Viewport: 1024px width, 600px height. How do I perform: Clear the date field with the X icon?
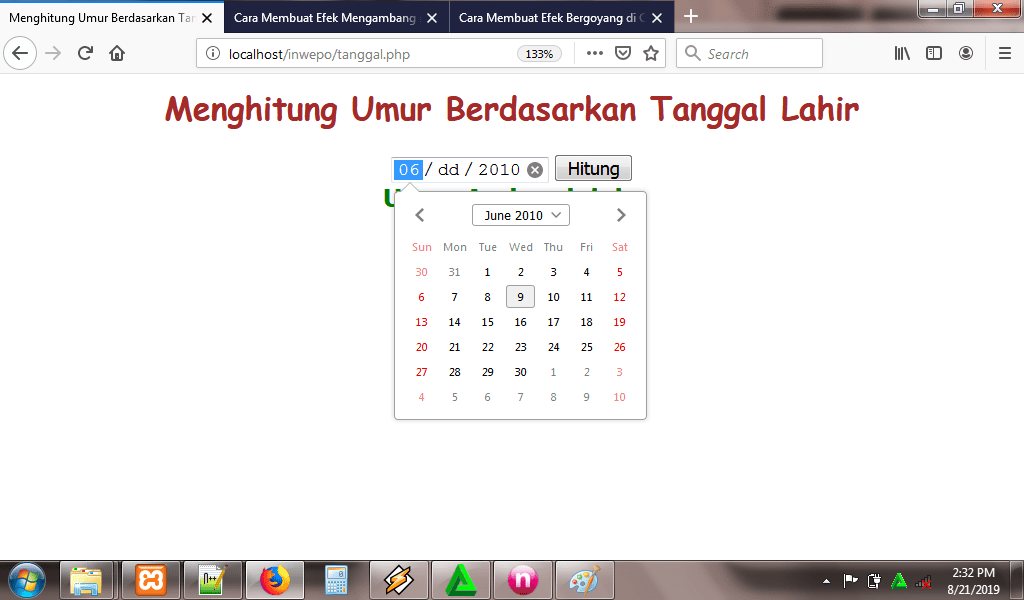tap(535, 170)
